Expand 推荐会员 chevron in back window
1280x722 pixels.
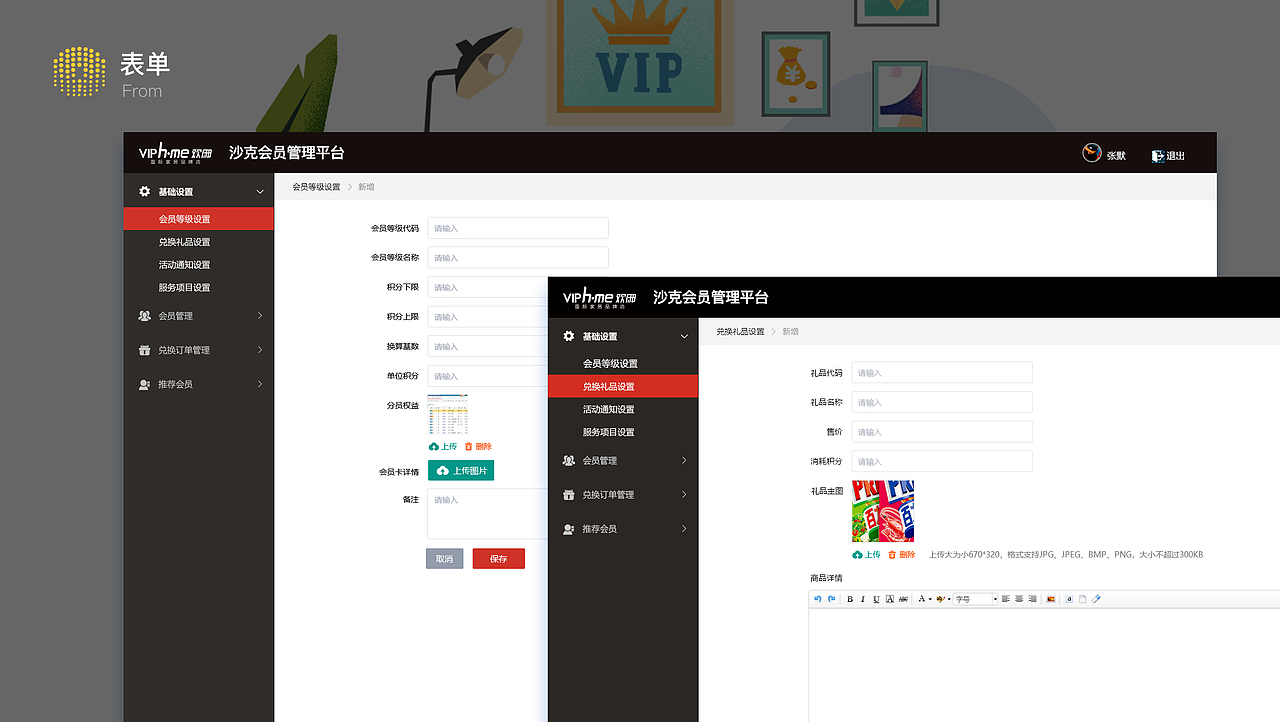pos(260,384)
